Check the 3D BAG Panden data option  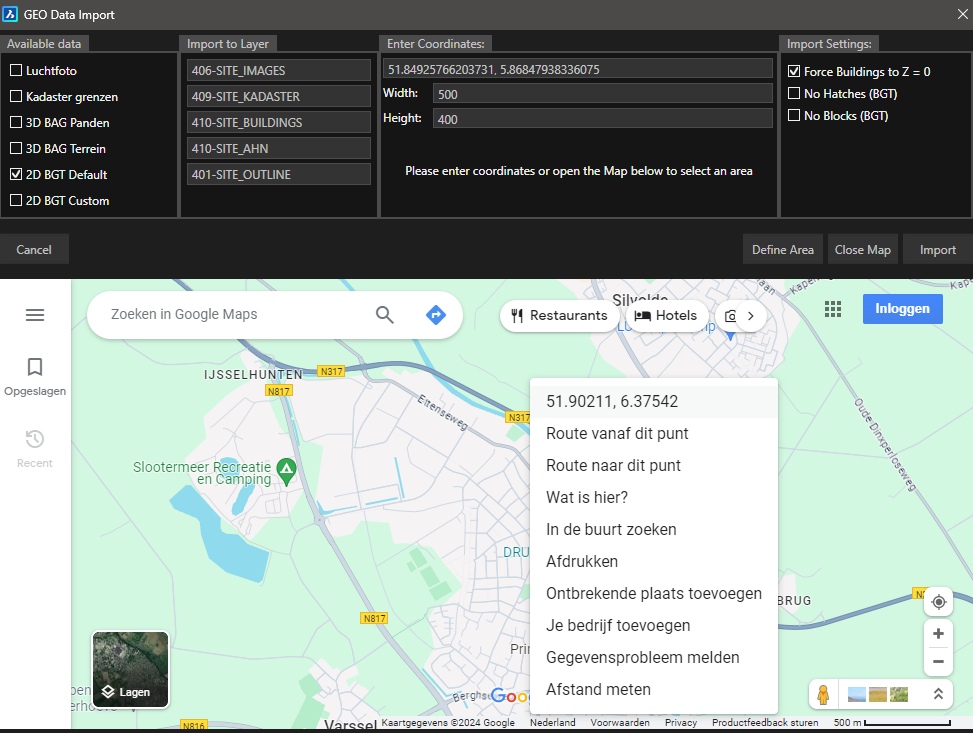(15, 122)
